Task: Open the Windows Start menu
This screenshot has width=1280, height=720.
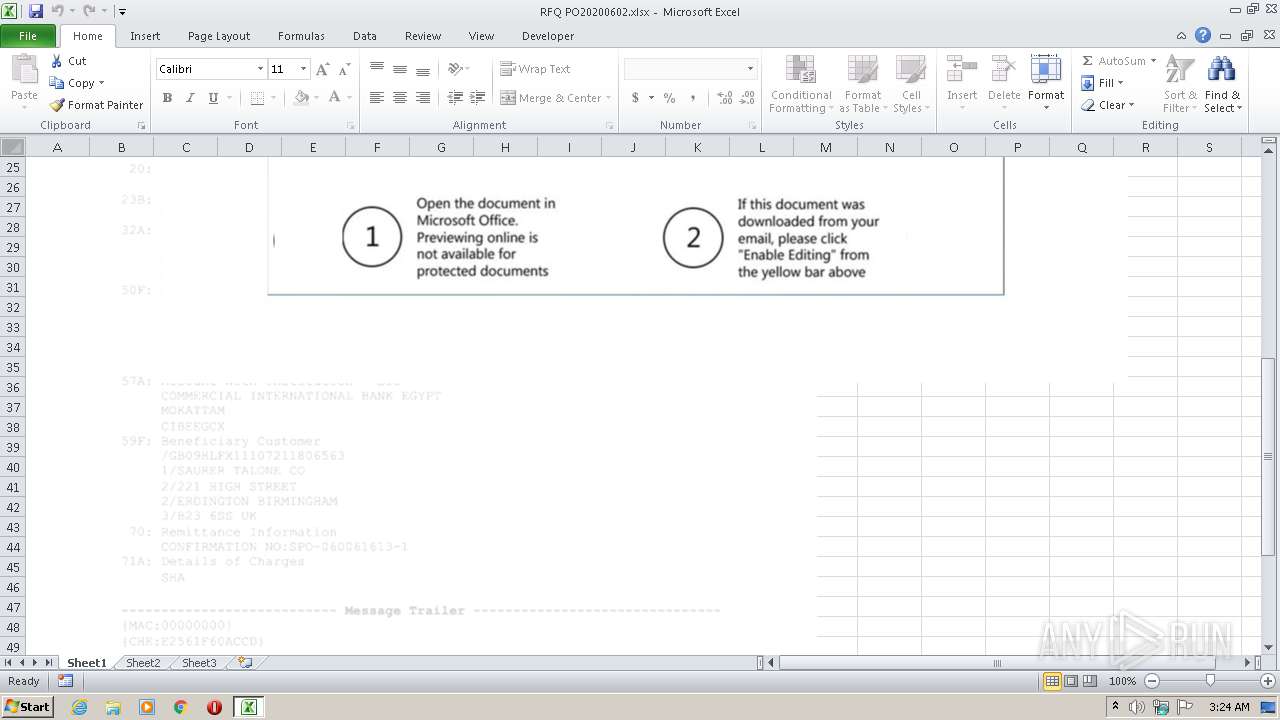Action: coord(27,706)
